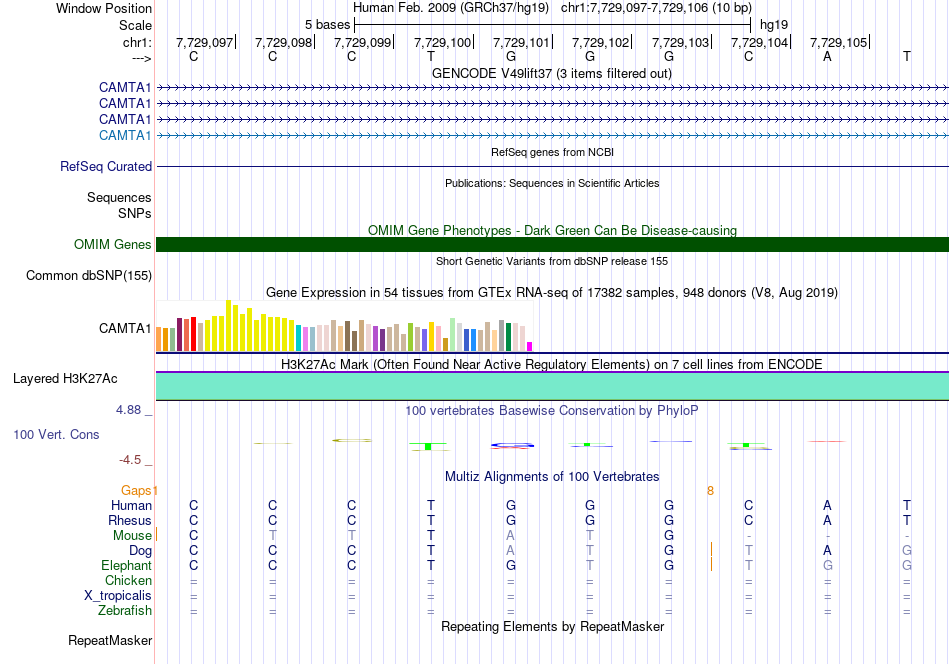
Task: Click the magenta bar ending GTEx chart
Action: tap(530, 347)
